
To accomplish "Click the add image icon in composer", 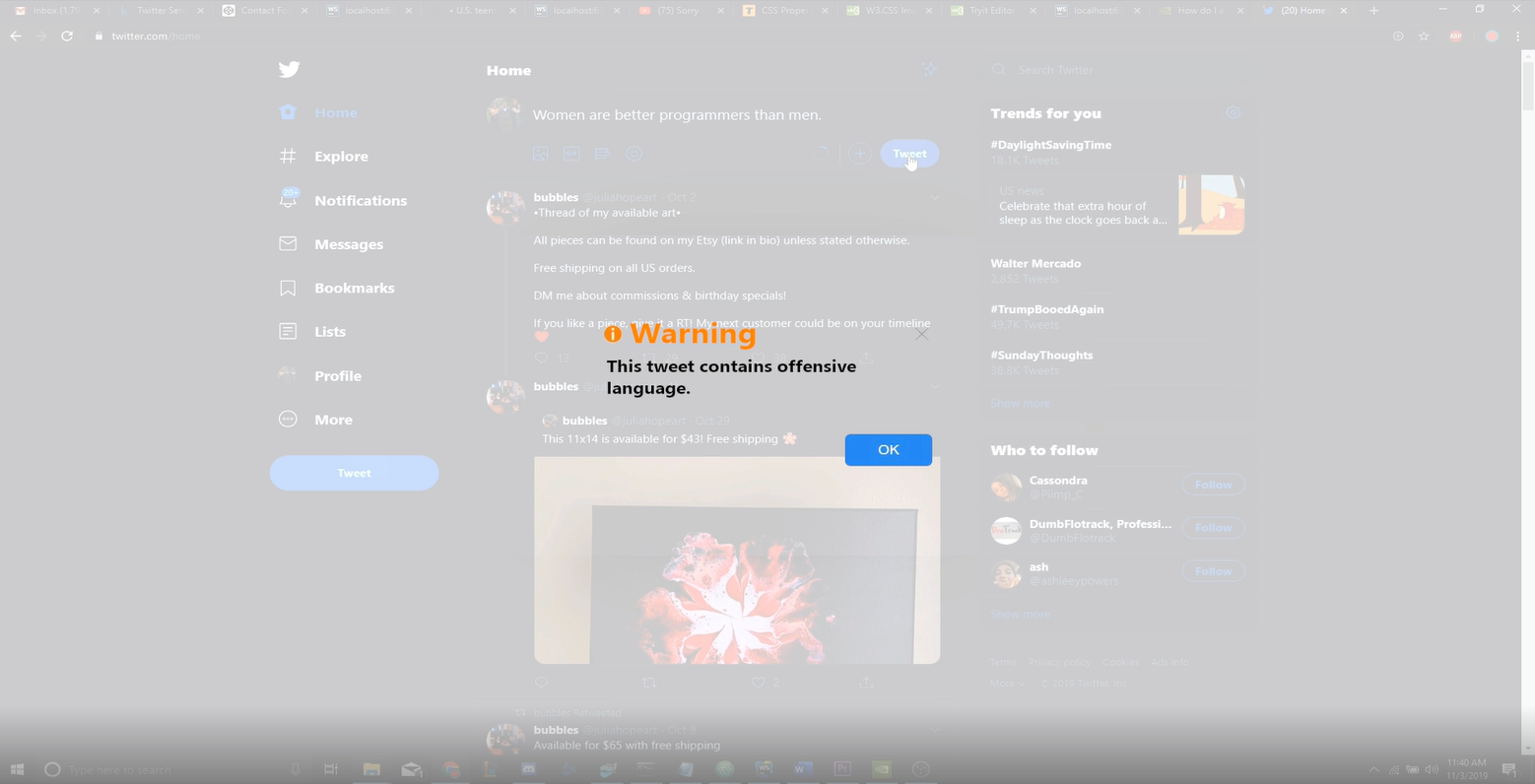I will (540, 154).
